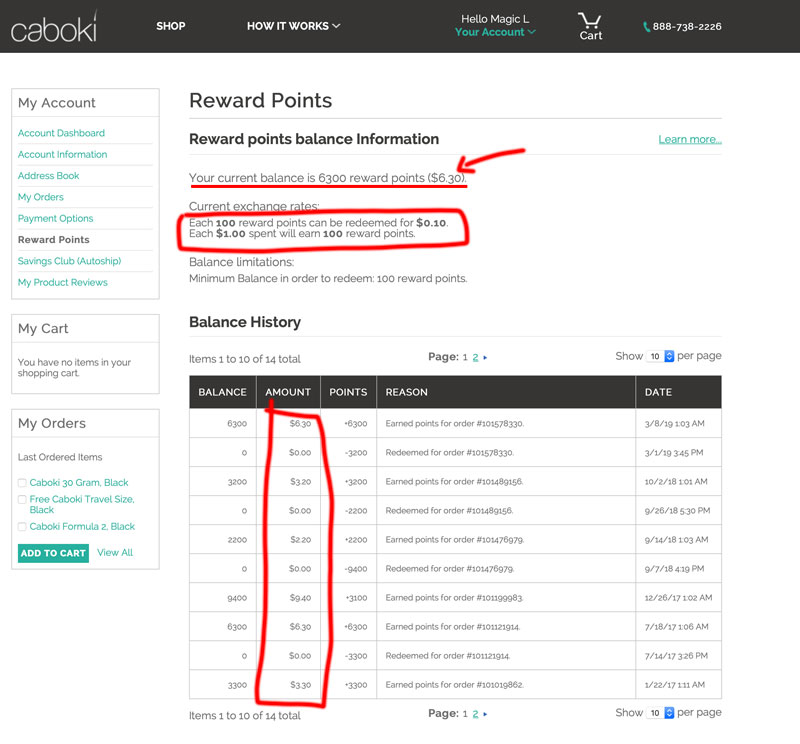This screenshot has height=744, width=800.
Task: Click the phone number 888-738-2226
Action: 687,27
